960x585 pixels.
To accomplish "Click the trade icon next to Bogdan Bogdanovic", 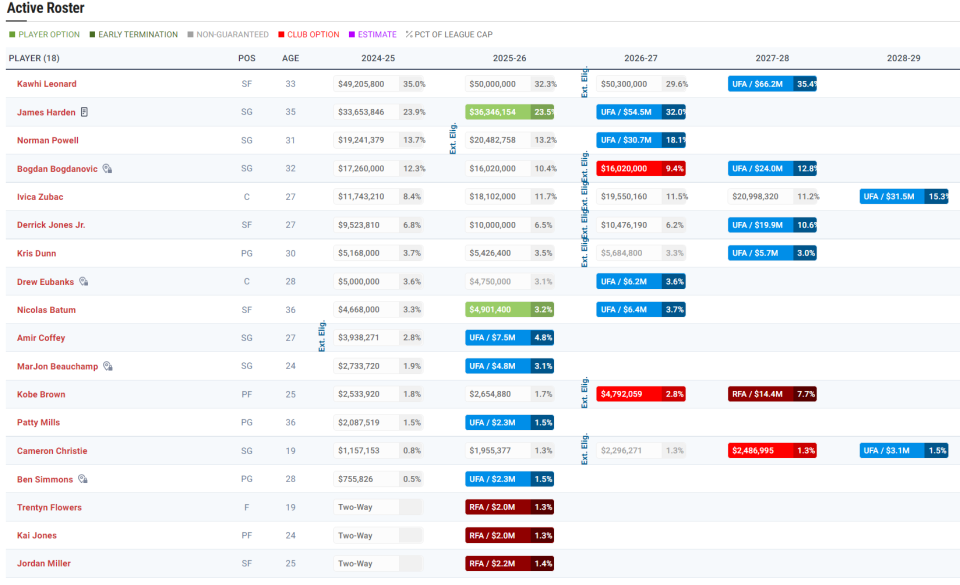I will point(107,168).
